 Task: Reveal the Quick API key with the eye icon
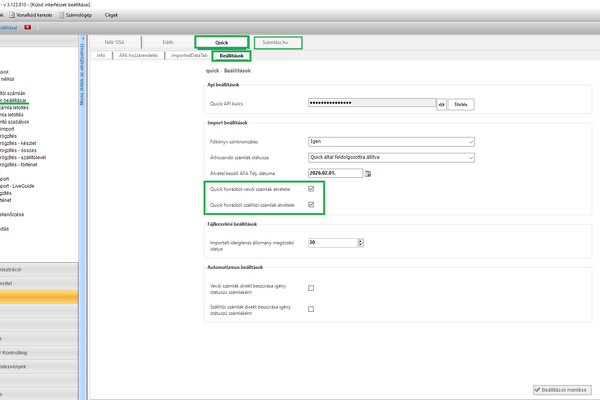coord(441,104)
